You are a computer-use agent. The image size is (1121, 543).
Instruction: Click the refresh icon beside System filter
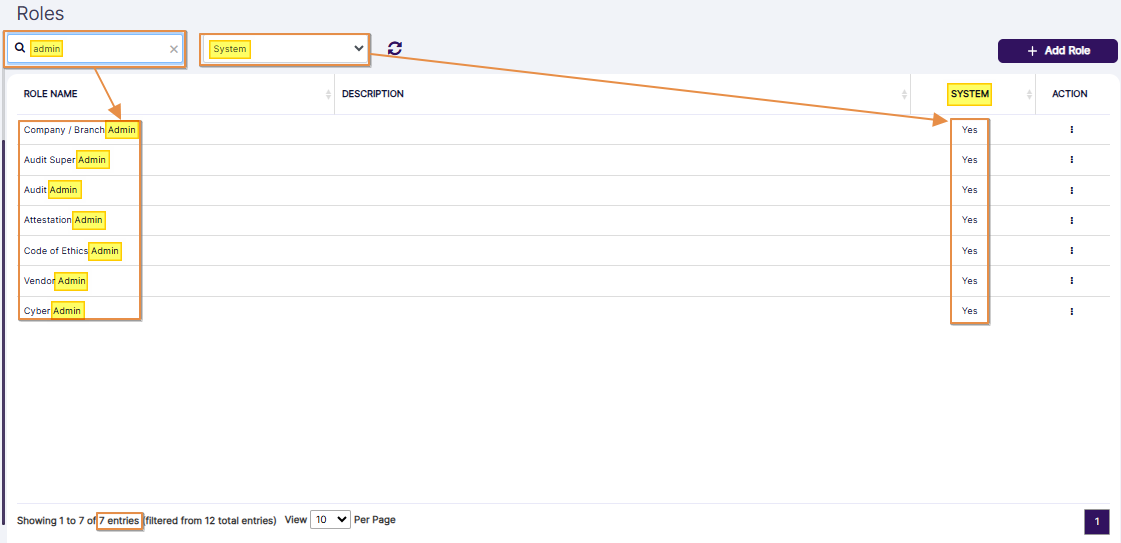pyautogui.click(x=395, y=48)
